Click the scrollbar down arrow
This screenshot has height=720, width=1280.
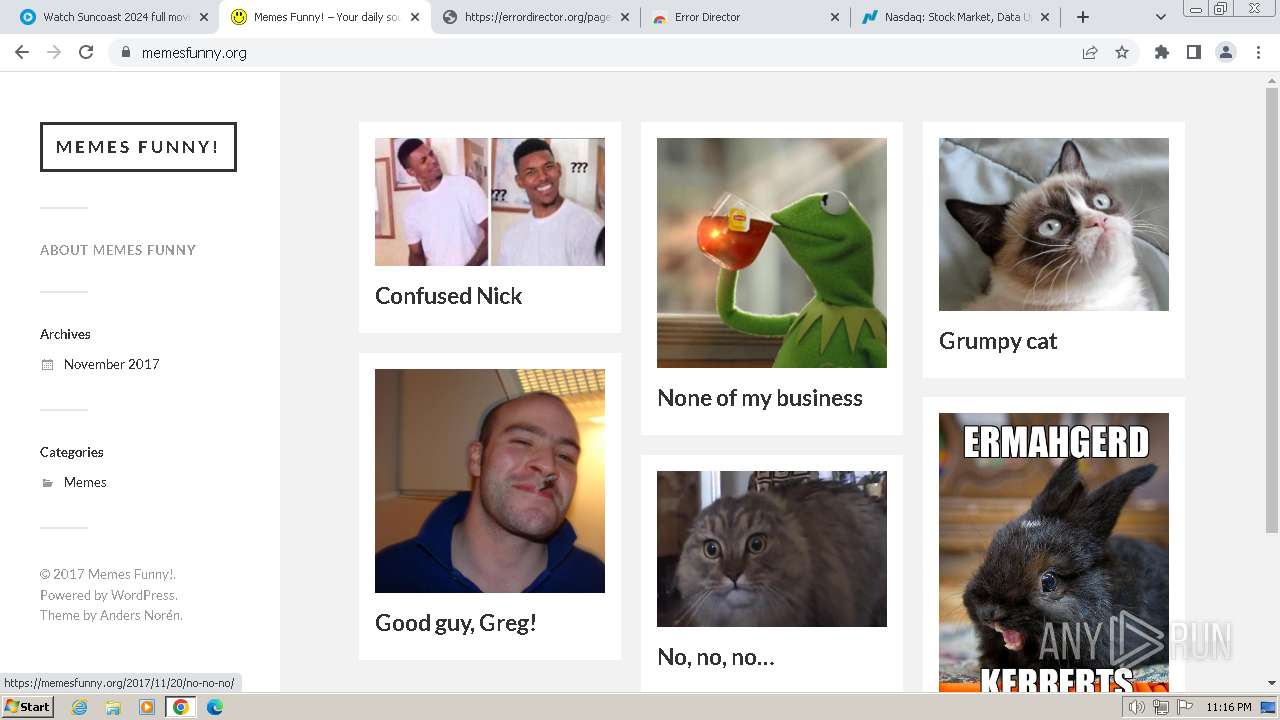coord(1272,684)
